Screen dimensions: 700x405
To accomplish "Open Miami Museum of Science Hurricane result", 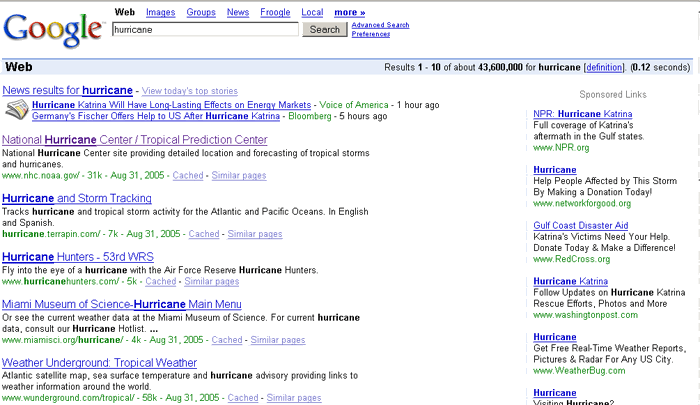I will tap(121, 304).
